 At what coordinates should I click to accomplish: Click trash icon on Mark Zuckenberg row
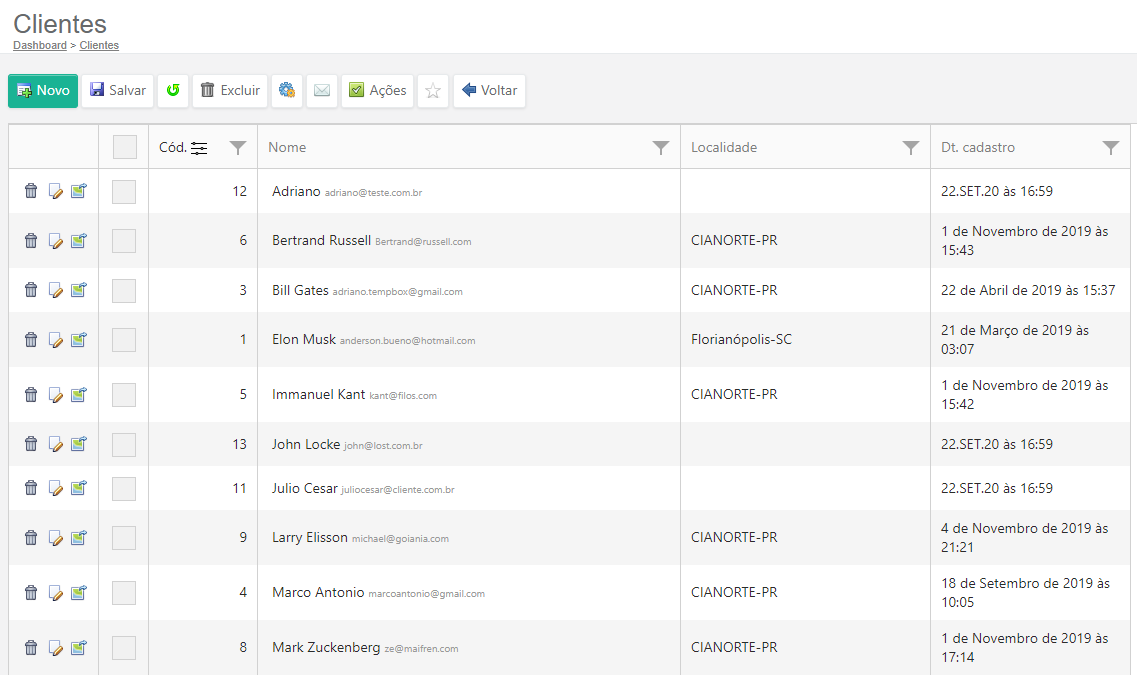coord(31,648)
